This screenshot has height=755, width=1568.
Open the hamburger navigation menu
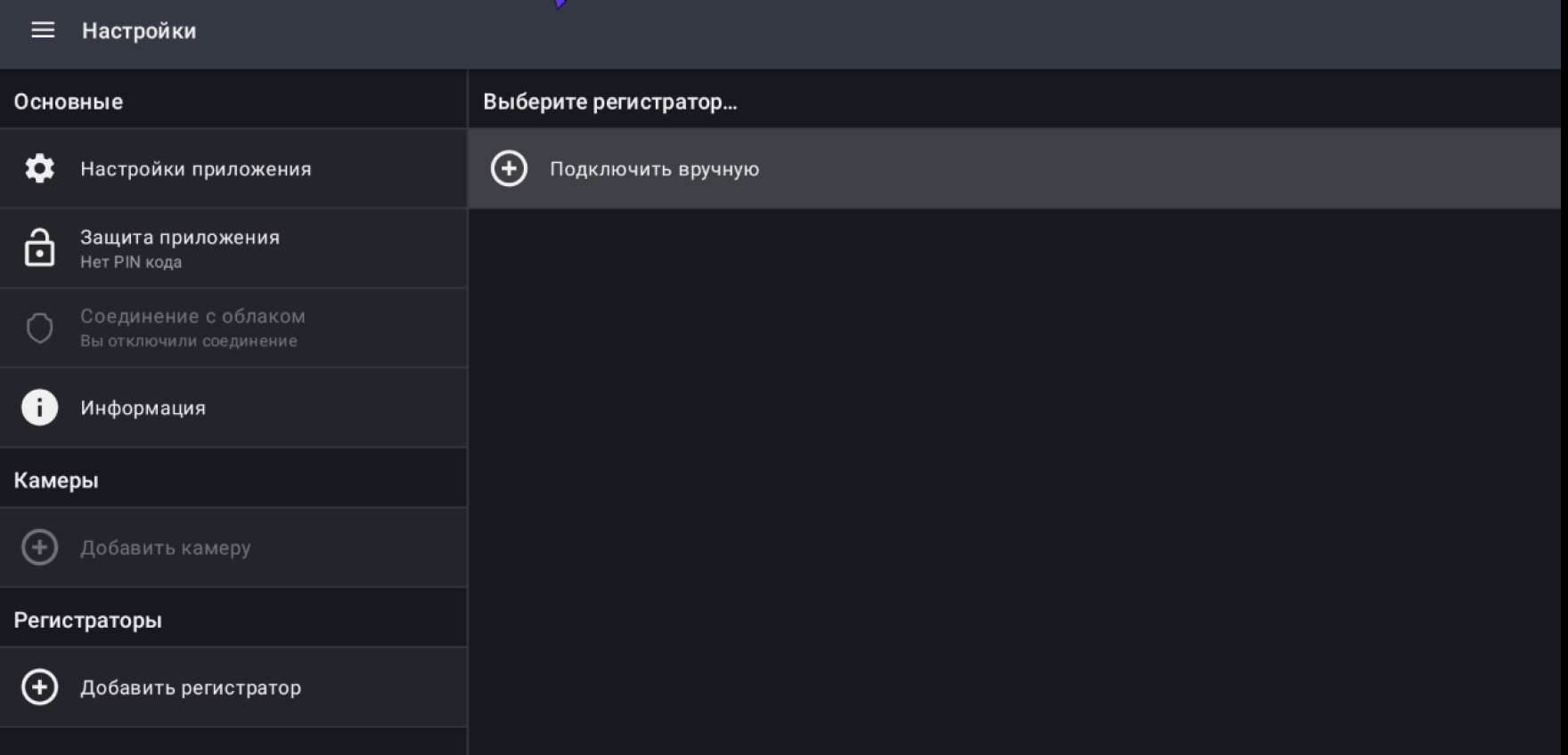(x=43, y=31)
